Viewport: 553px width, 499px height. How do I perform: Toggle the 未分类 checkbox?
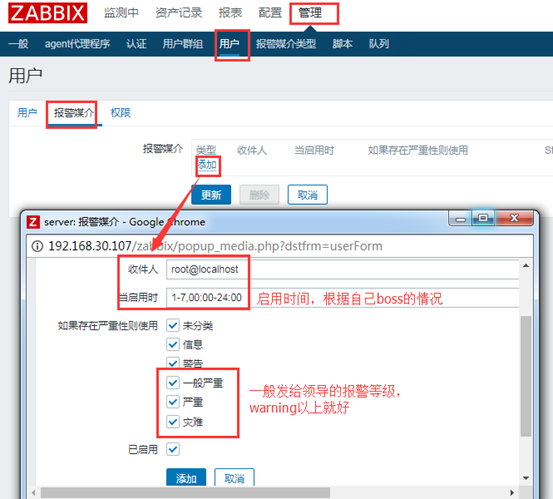173,325
